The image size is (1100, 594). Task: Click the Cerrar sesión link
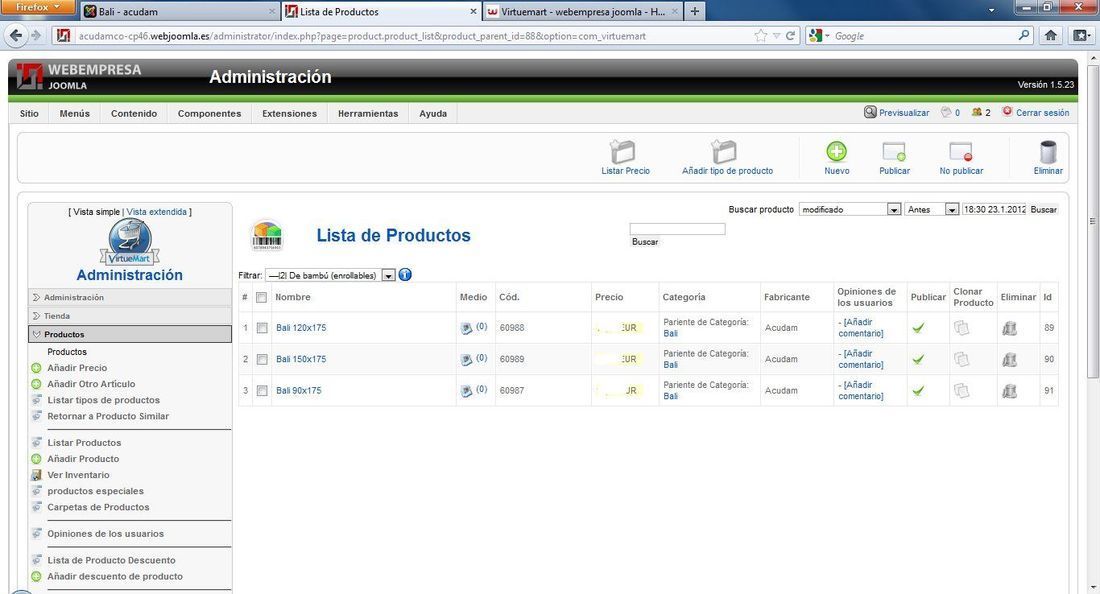1042,112
